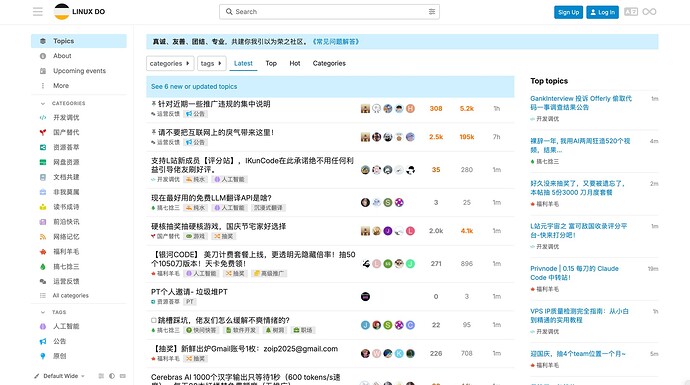The width and height of the screenshot is (690, 385).
Task: Click the 308 replies count on first topic
Action: 436,109
